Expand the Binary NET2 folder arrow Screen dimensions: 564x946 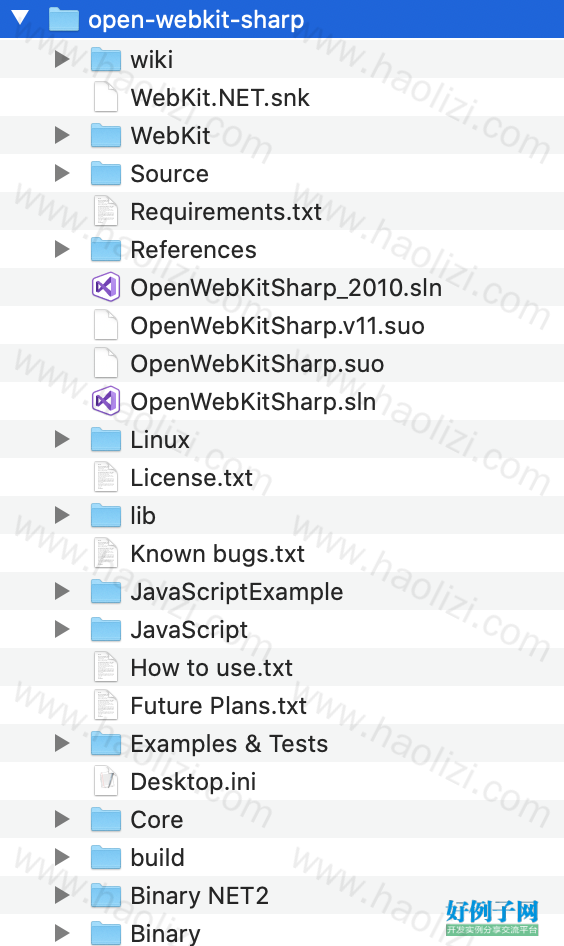[x=62, y=895]
